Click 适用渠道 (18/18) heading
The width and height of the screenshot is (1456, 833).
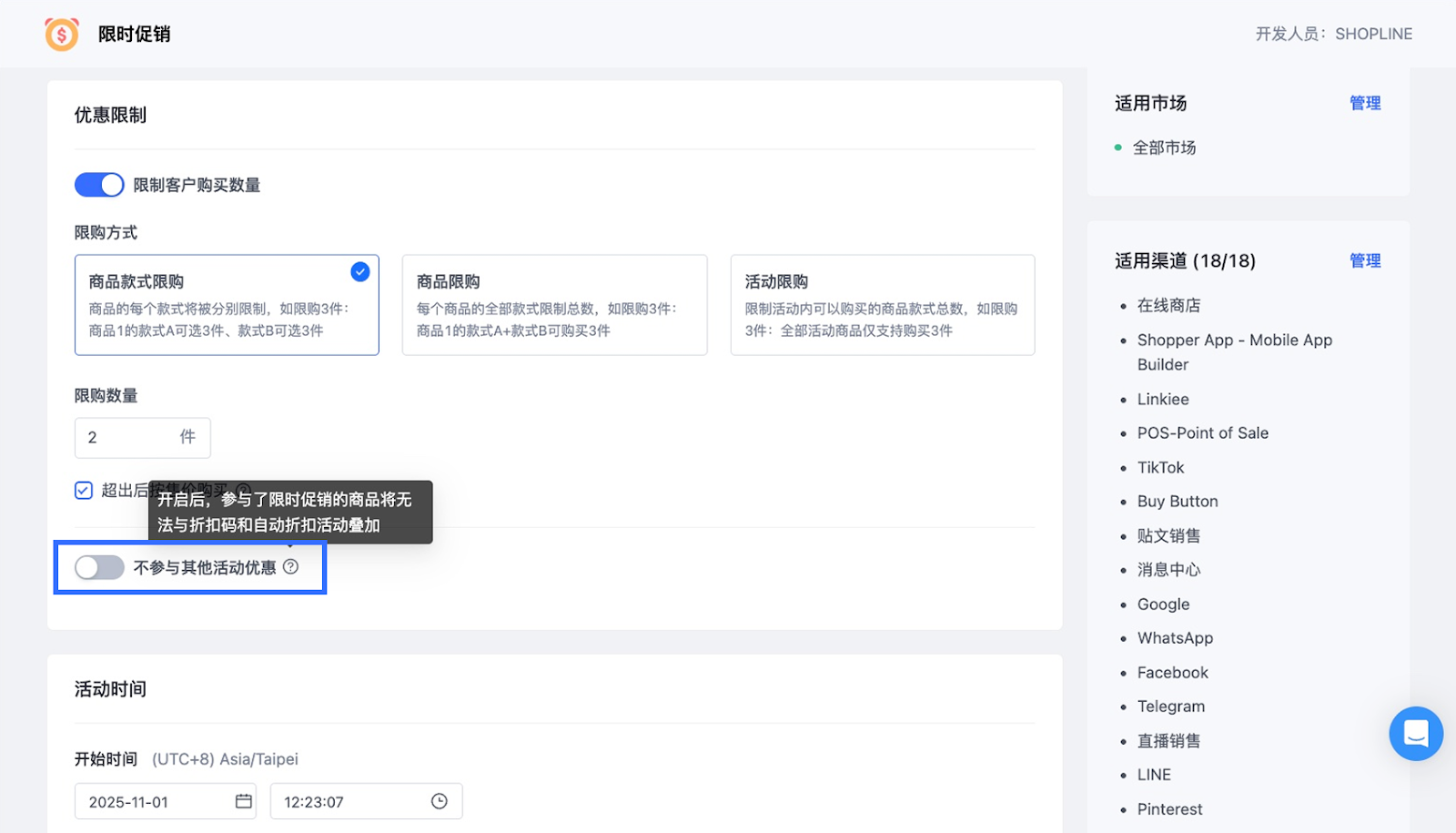click(1185, 260)
